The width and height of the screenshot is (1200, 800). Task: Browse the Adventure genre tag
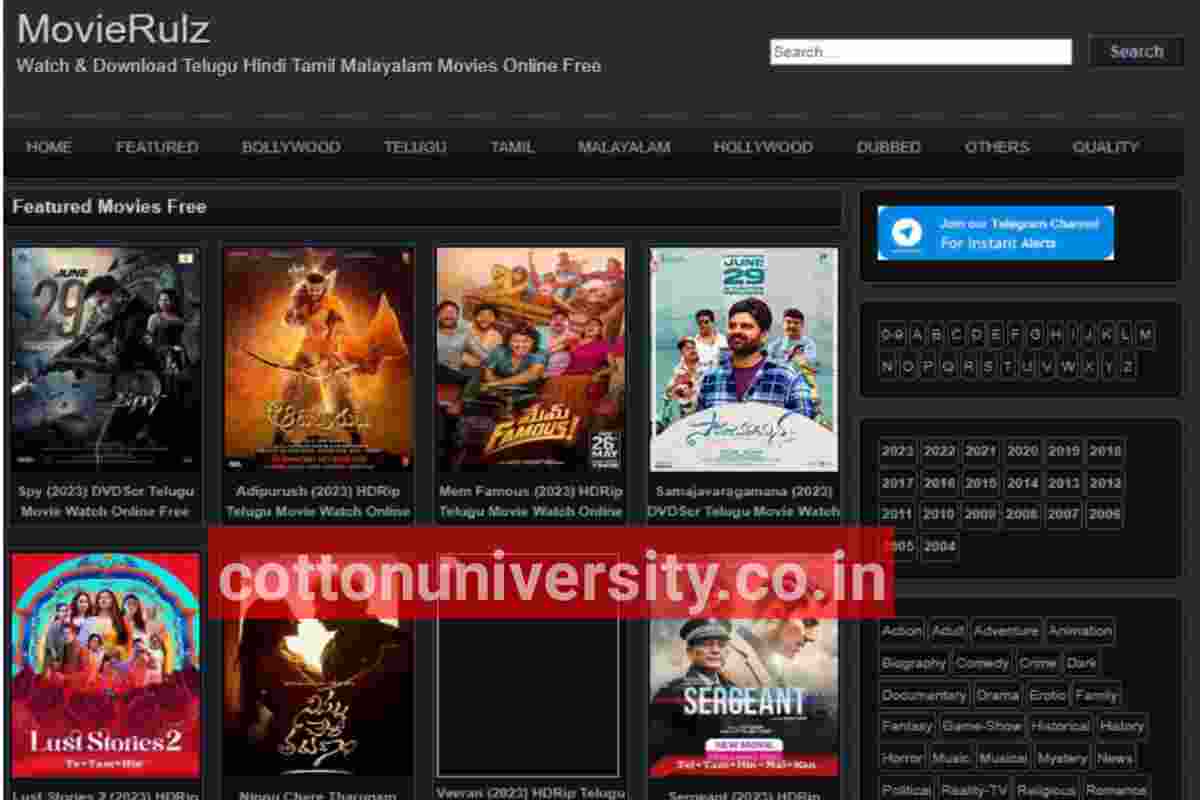pyautogui.click(x=1006, y=631)
